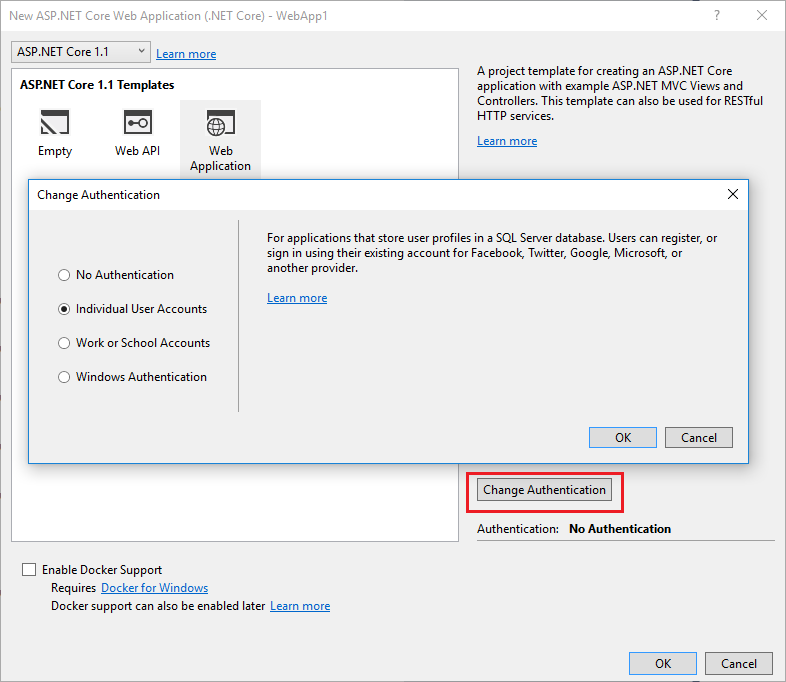Close the New ASP.NET Core Web Application window
786x682 pixels.
(x=762, y=16)
